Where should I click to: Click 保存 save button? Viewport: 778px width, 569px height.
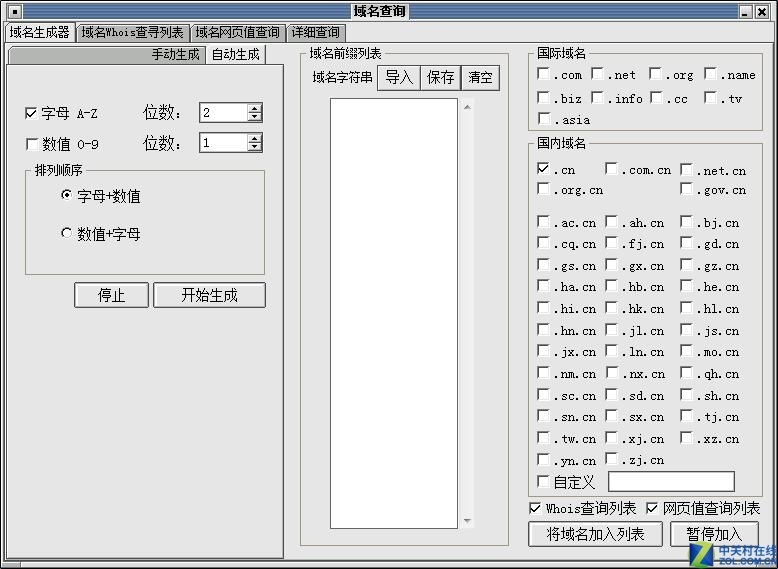point(441,78)
